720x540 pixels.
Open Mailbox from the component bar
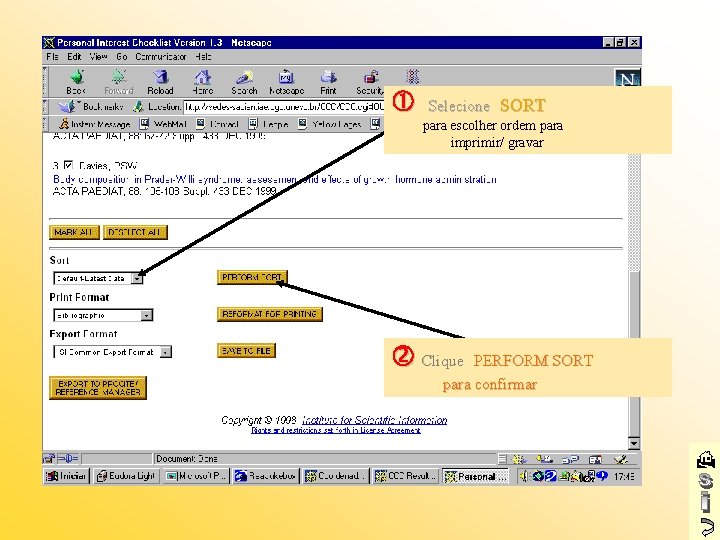point(545,459)
